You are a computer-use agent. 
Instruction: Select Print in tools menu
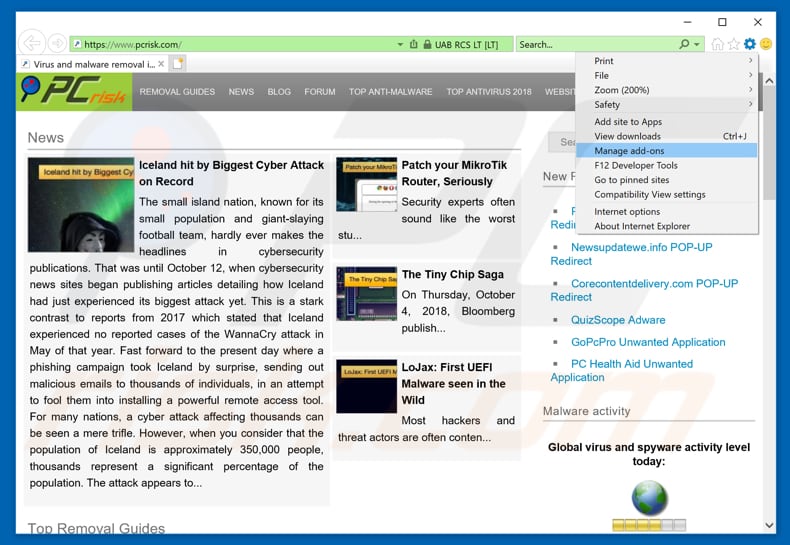coord(666,60)
